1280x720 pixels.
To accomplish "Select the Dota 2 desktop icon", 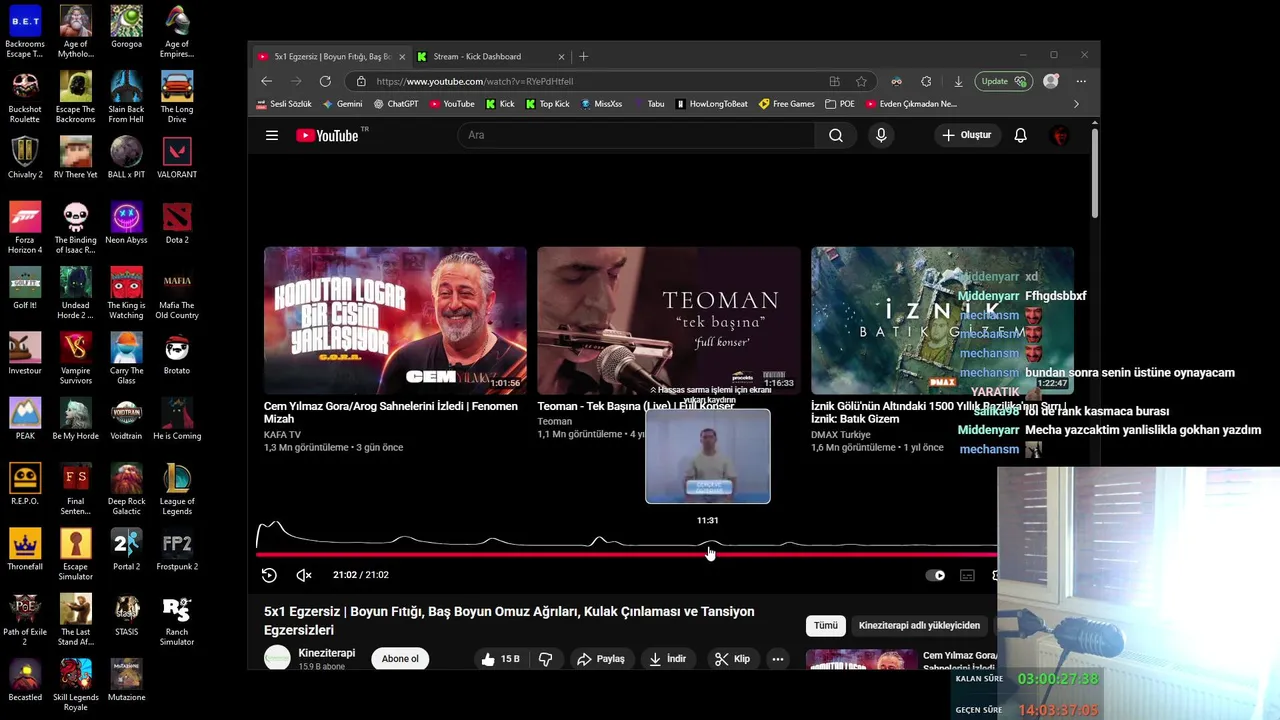I will 177,223.
